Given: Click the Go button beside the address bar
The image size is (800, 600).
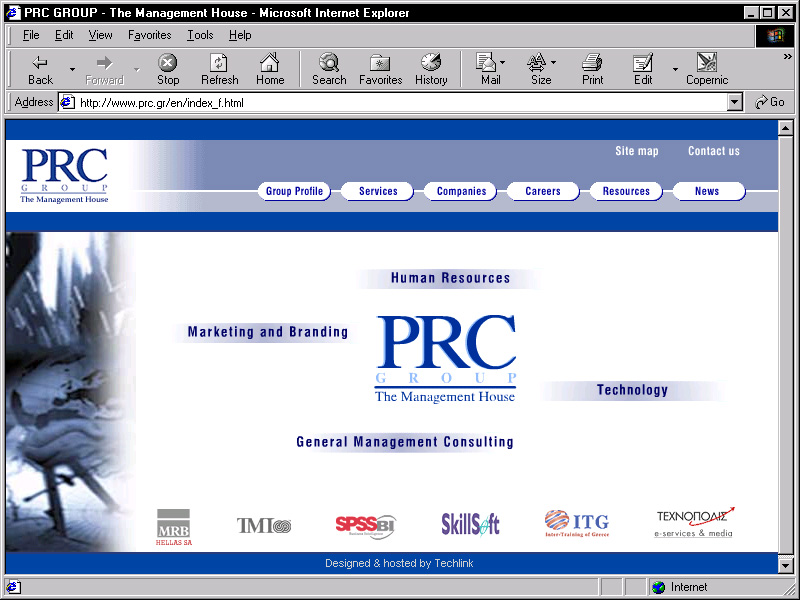Looking at the screenshot, I should (x=770, y=102).
